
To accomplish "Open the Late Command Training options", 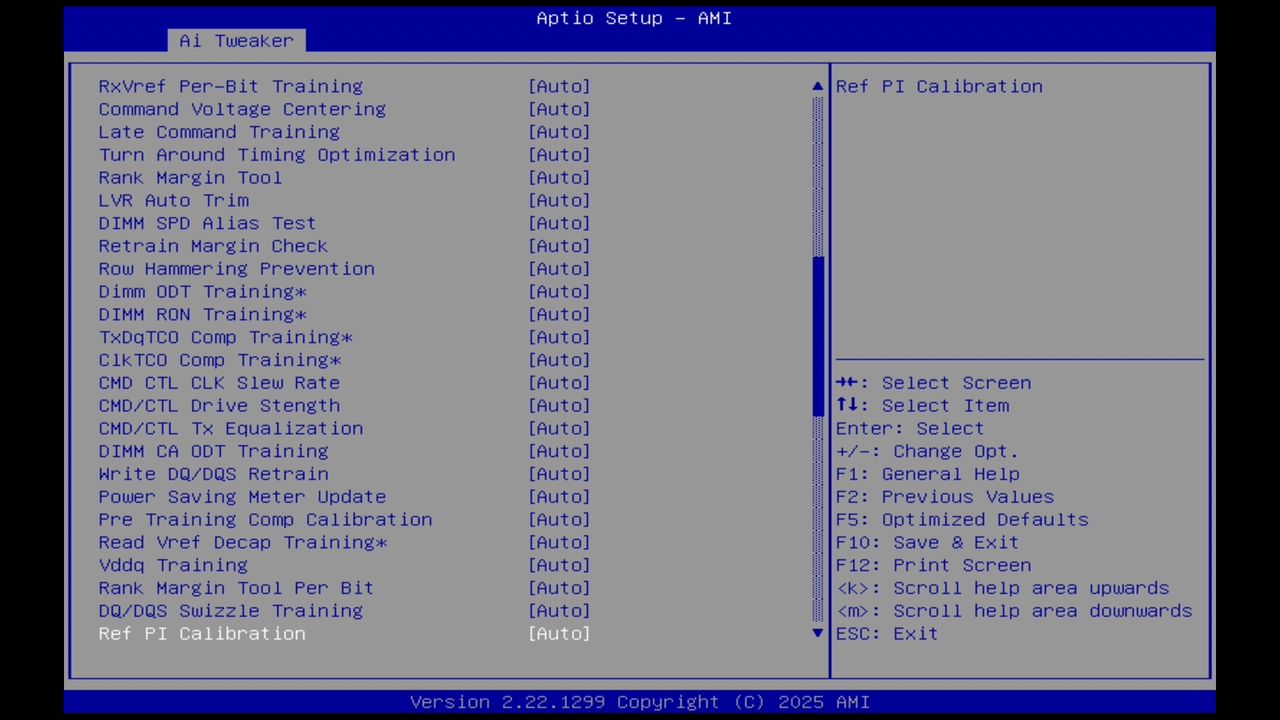I will pyautogui.click(x=559, y=131).
